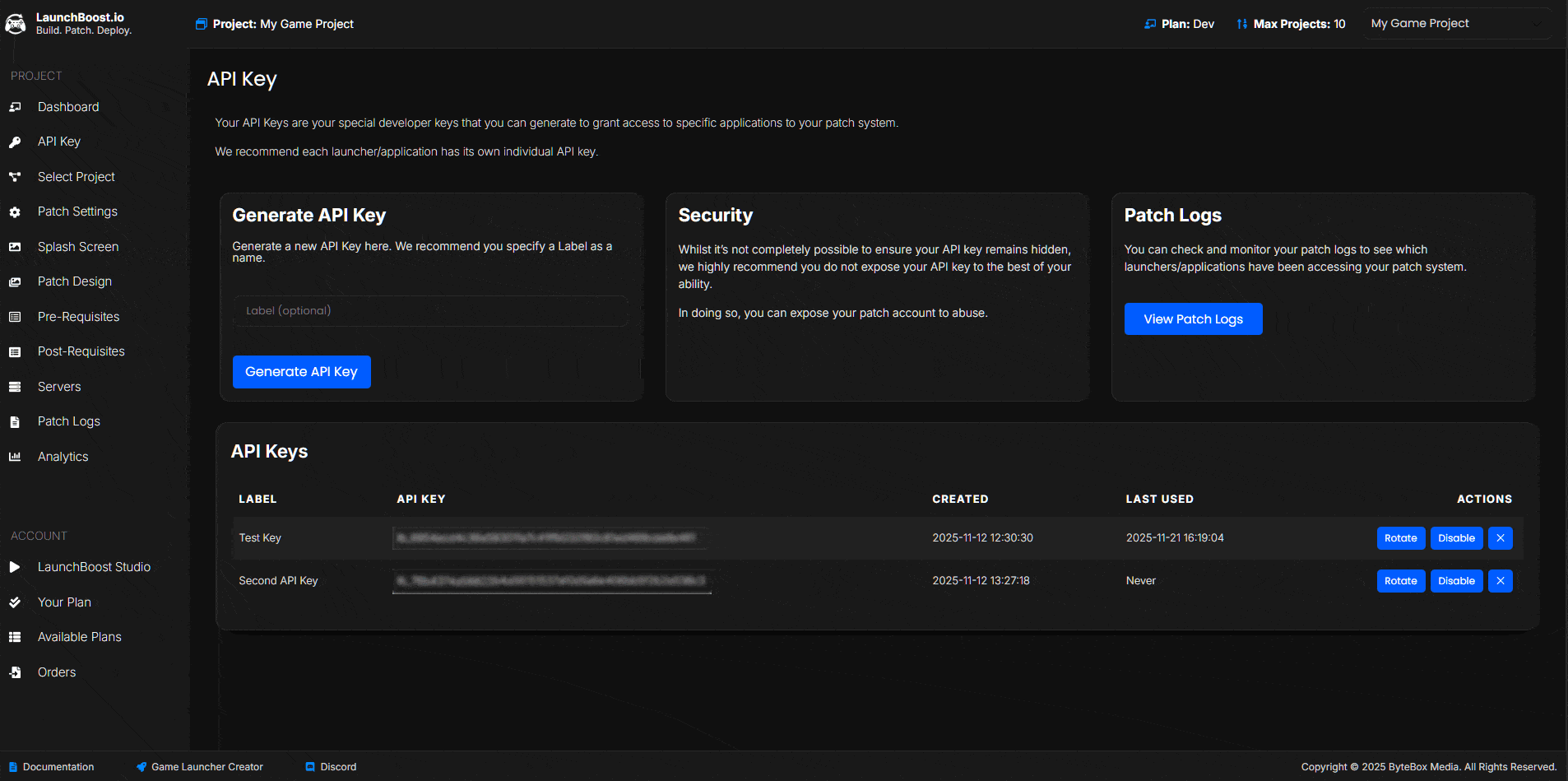Open the My Game Project dropdown

(x=1456, y=24)
